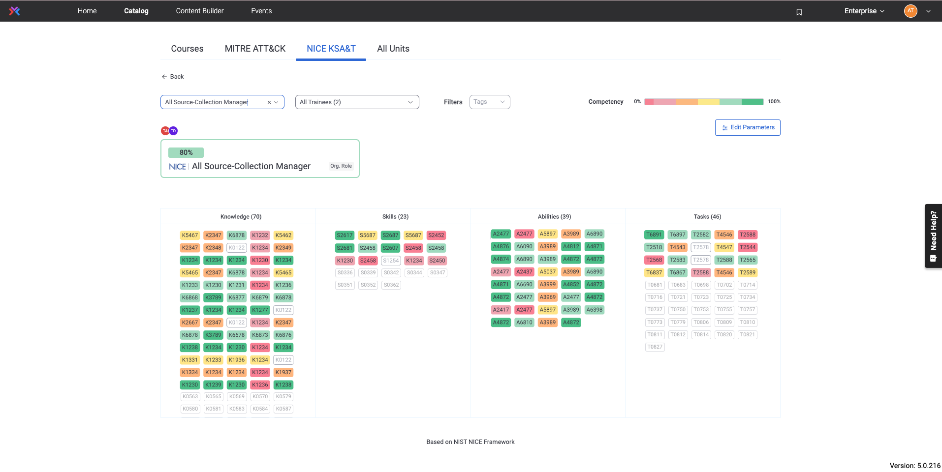The width and height of the screenshot is (942, 472).
Task: Click the Org. Role tag on card
Action: click(x=341, y=166)
